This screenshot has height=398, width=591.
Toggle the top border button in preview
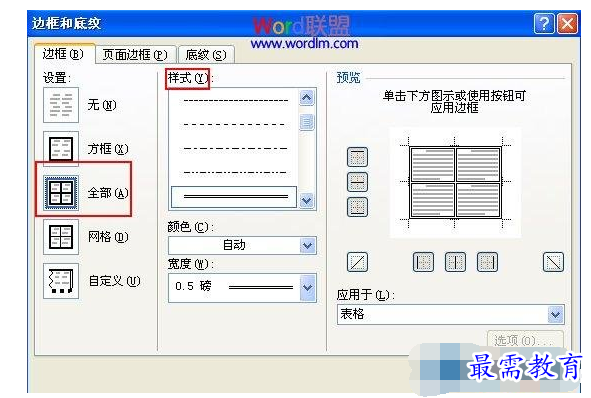point(357,157)
